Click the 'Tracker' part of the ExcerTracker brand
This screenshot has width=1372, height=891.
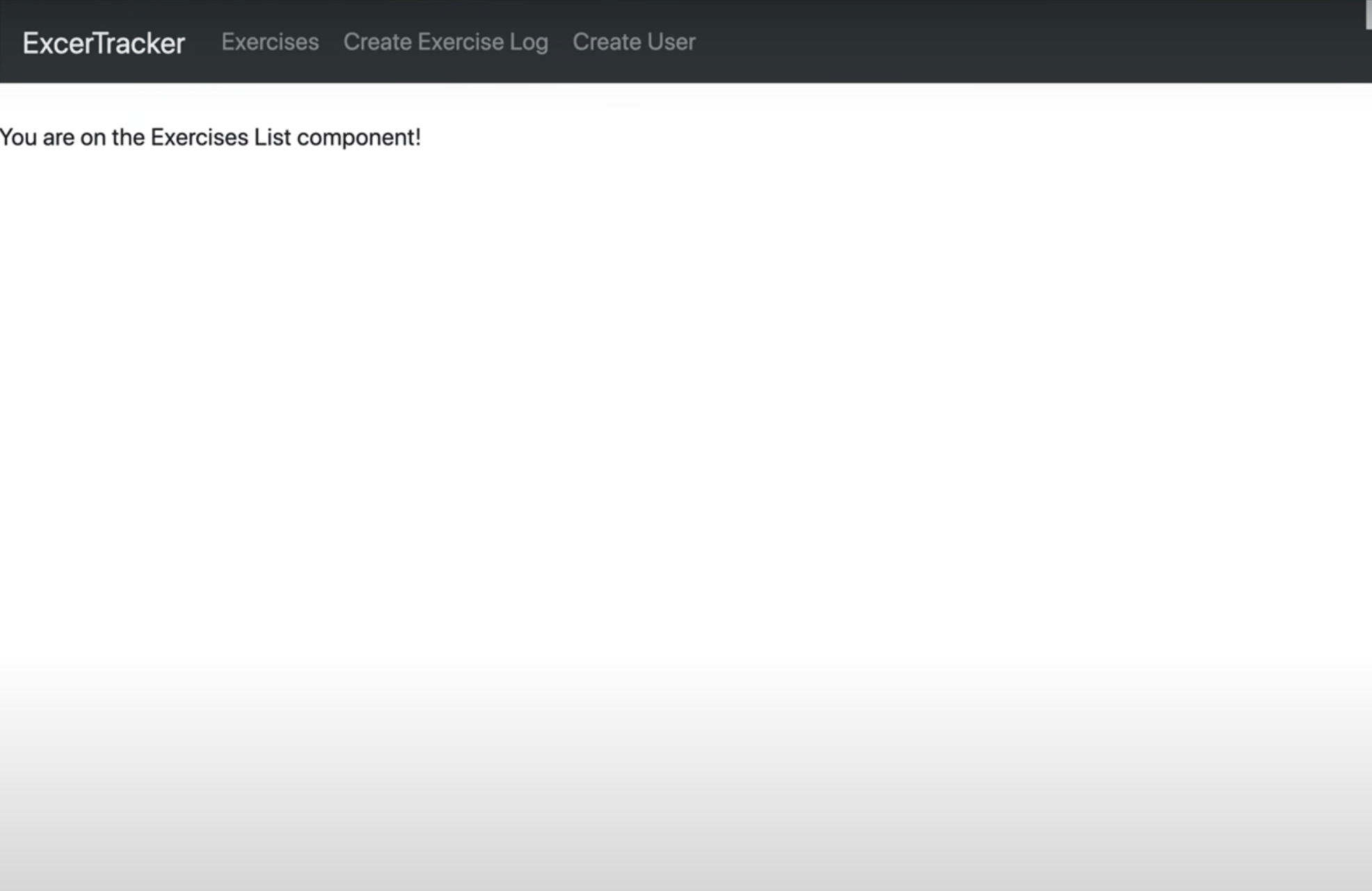click(139, 43)
